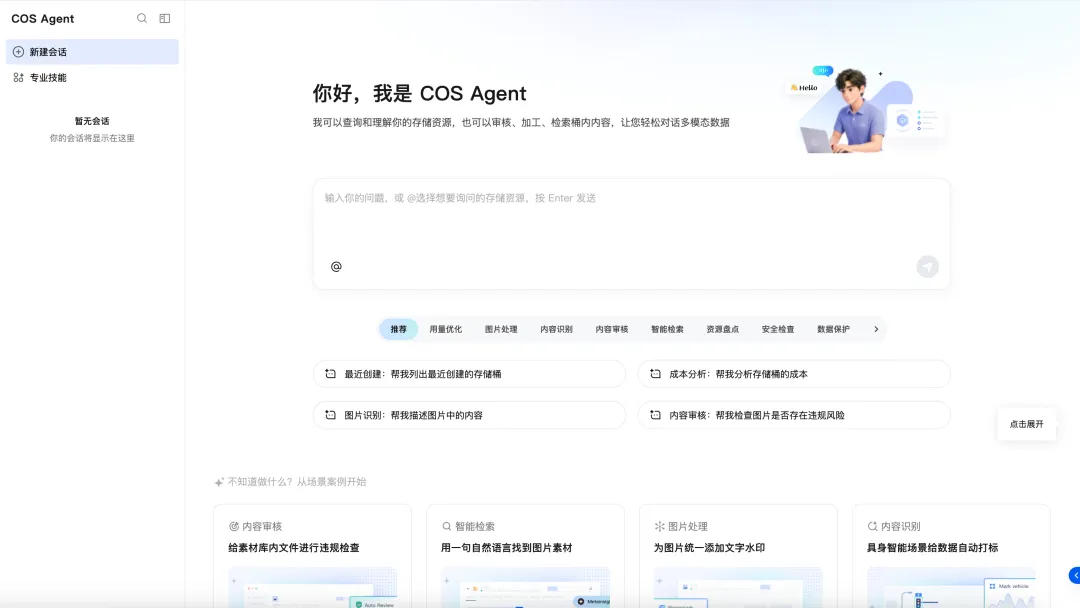
Task: Select the 智能检索 tab
Action: (x=667, y=329)
